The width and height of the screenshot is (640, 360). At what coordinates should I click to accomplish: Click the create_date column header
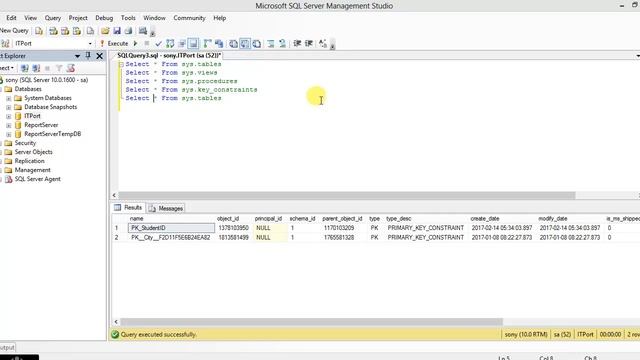pos(485,219)
